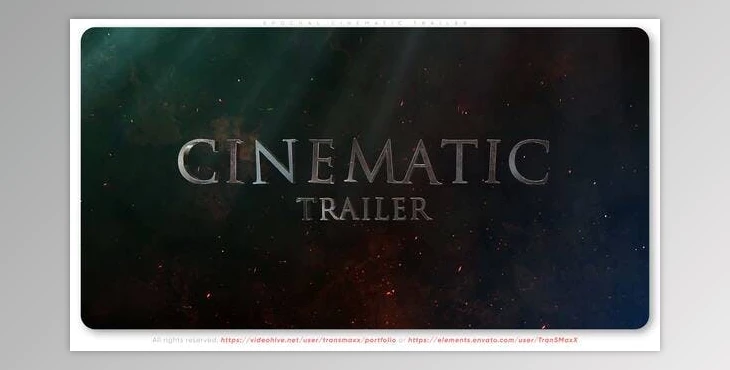Click the 'All rights reserved' text

coord(185,340)
